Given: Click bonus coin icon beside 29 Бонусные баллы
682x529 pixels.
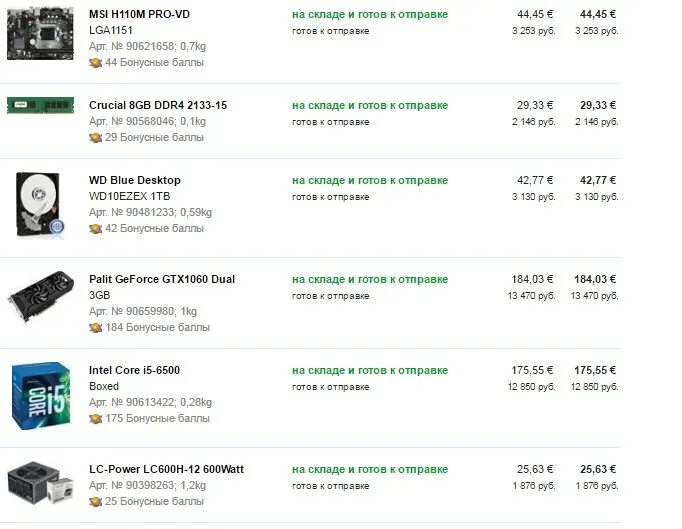Looking at the screenshot, I should coord(96,137).
